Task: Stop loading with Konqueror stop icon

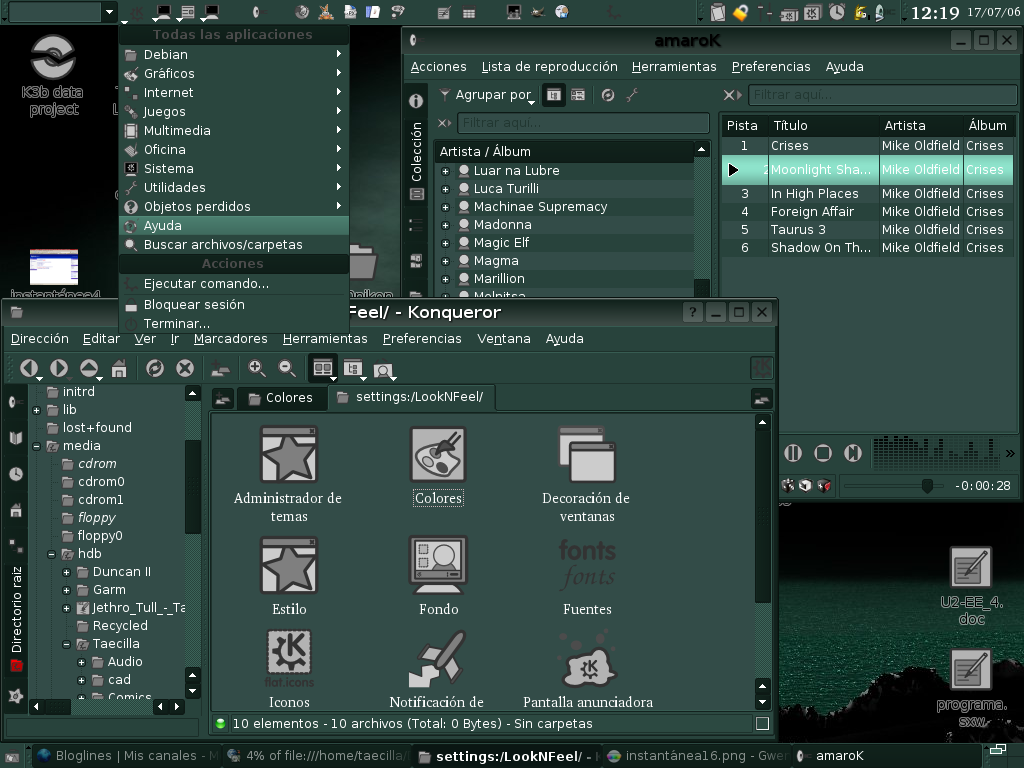Action: click(x=185, y=368)
